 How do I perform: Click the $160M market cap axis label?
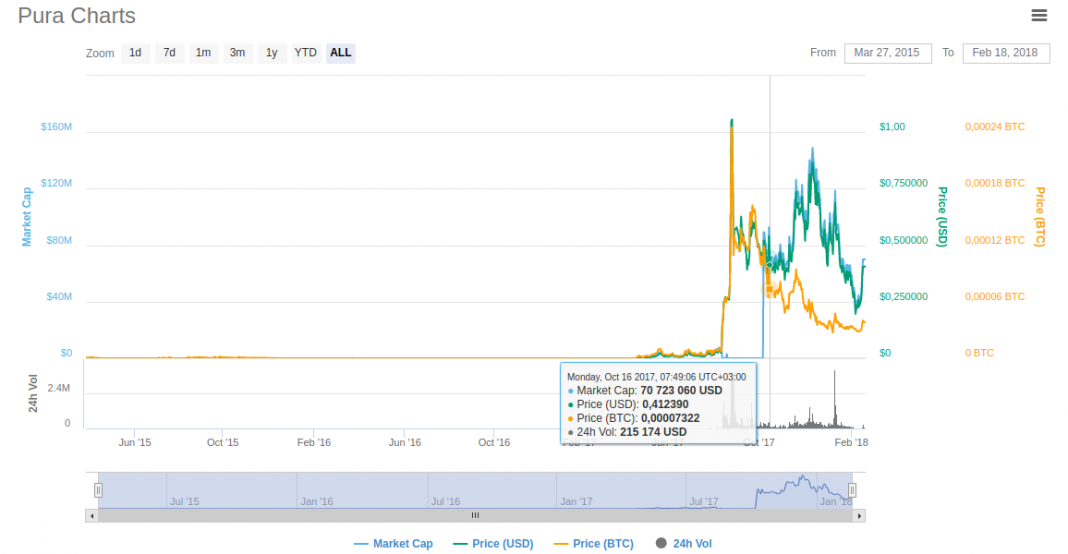(x=56, y=127)
